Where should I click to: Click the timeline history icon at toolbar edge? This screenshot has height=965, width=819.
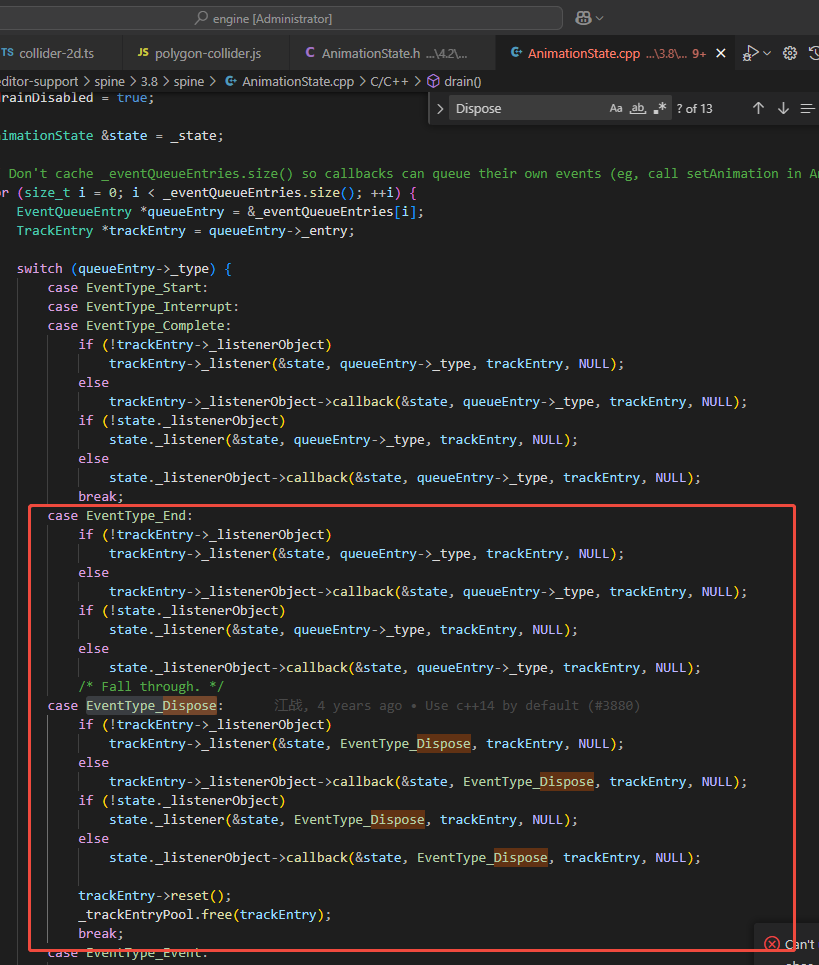pyautogui.click(x=813, y=54)
